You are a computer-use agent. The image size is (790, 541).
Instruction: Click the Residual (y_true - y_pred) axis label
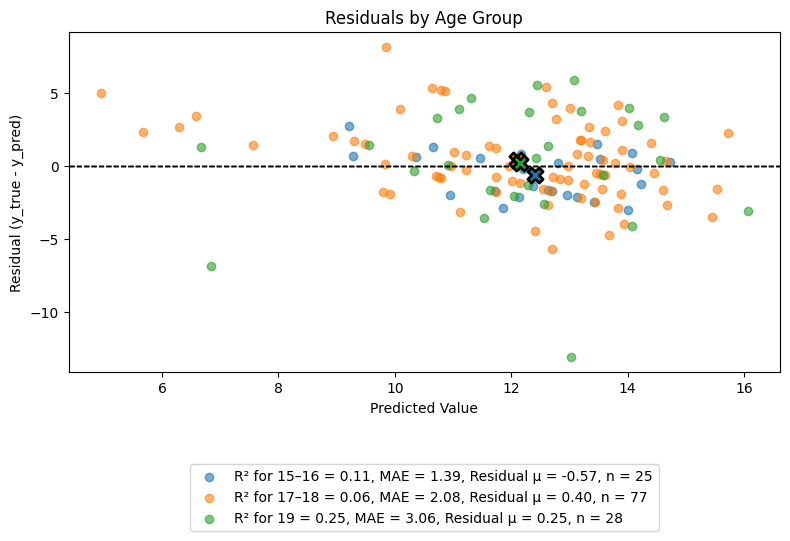[16, 204]
